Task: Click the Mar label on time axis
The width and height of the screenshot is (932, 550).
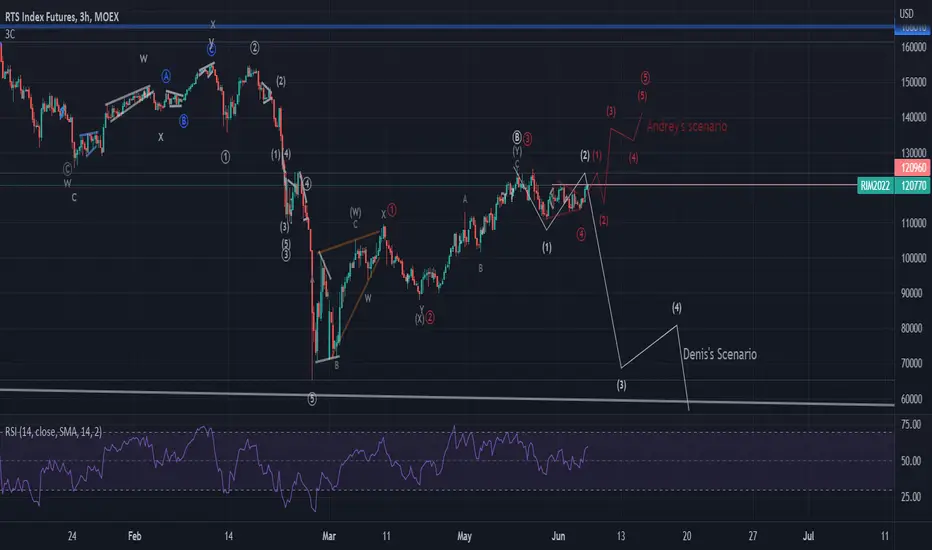Action: [329, 536]
